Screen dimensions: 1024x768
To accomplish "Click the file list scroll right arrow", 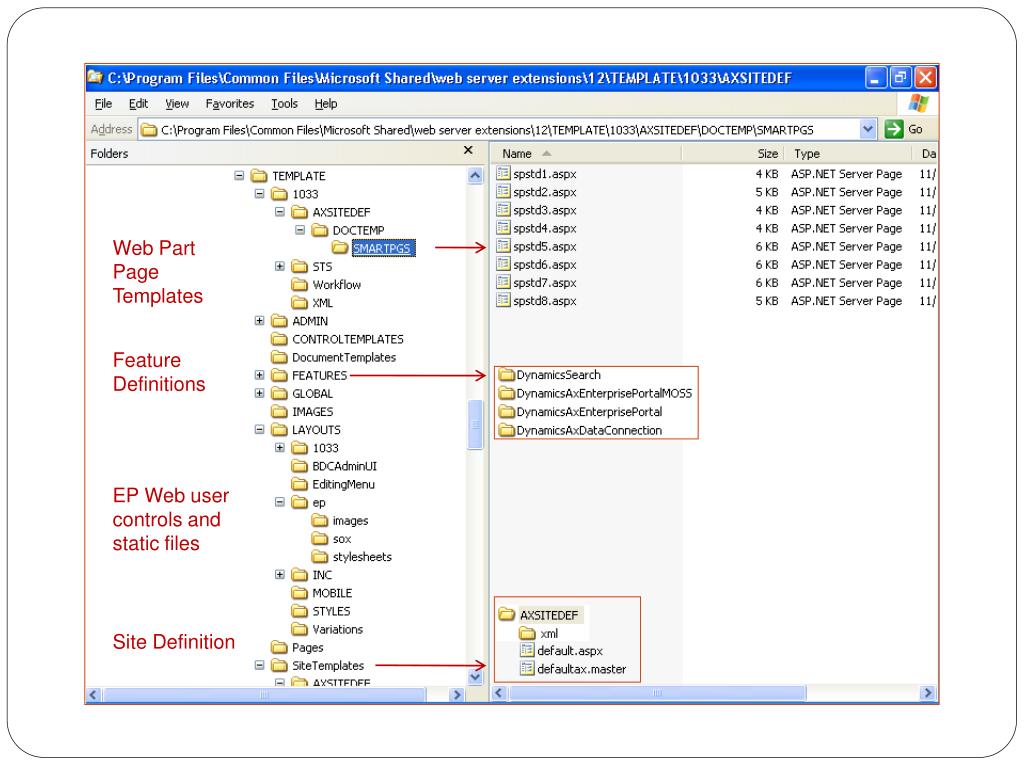I will coord(927,693).
